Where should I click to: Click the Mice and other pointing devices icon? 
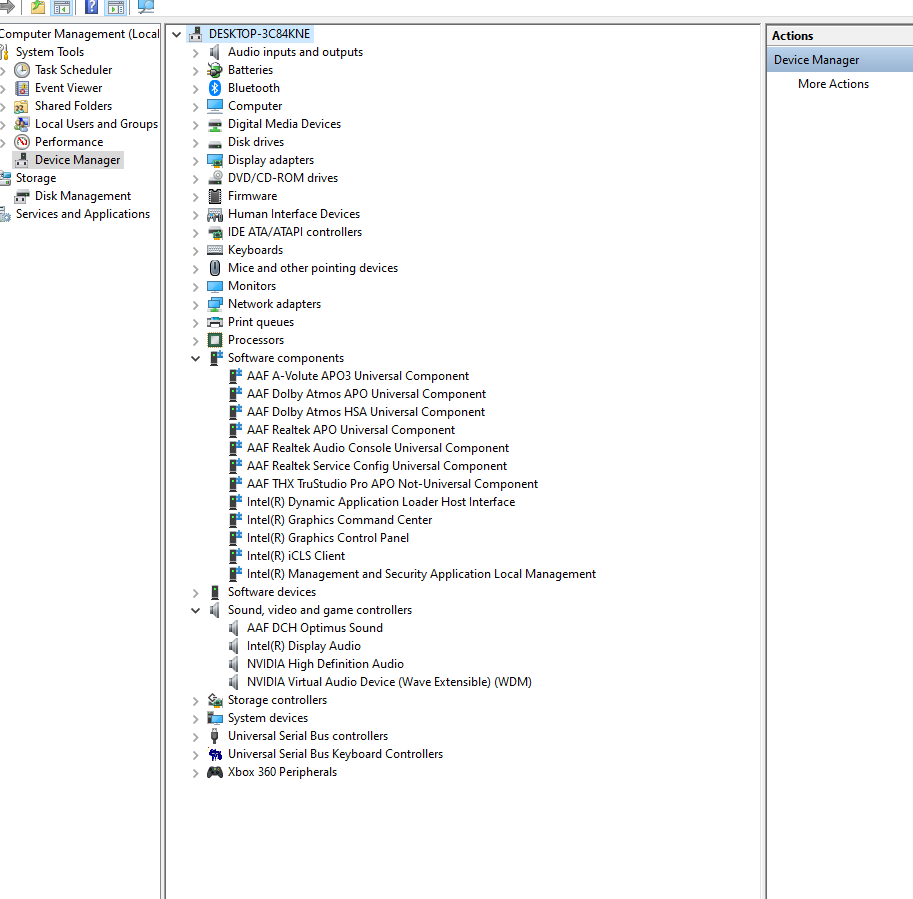pos(215,268)
